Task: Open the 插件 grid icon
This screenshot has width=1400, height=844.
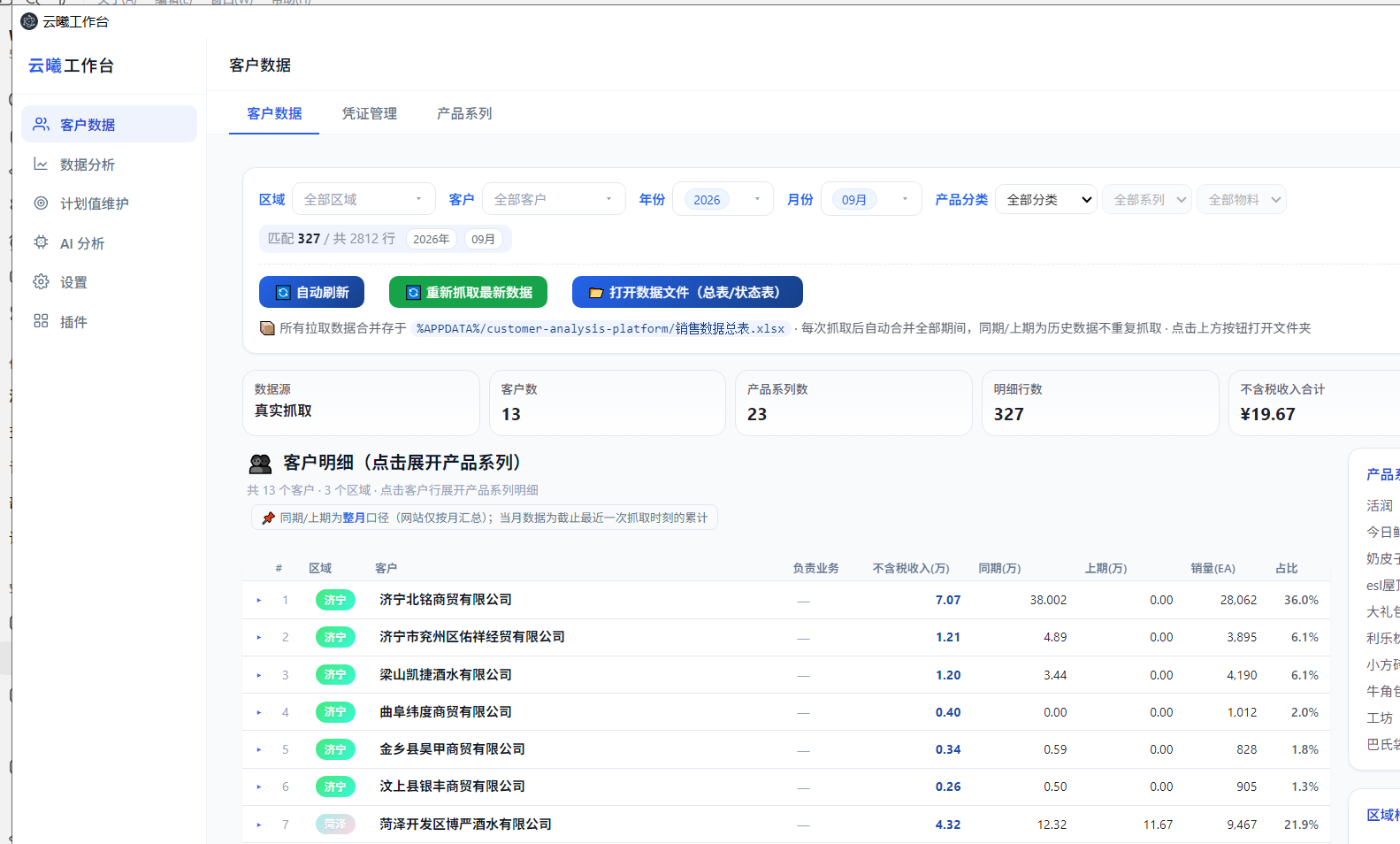Action: coord(41,321)
